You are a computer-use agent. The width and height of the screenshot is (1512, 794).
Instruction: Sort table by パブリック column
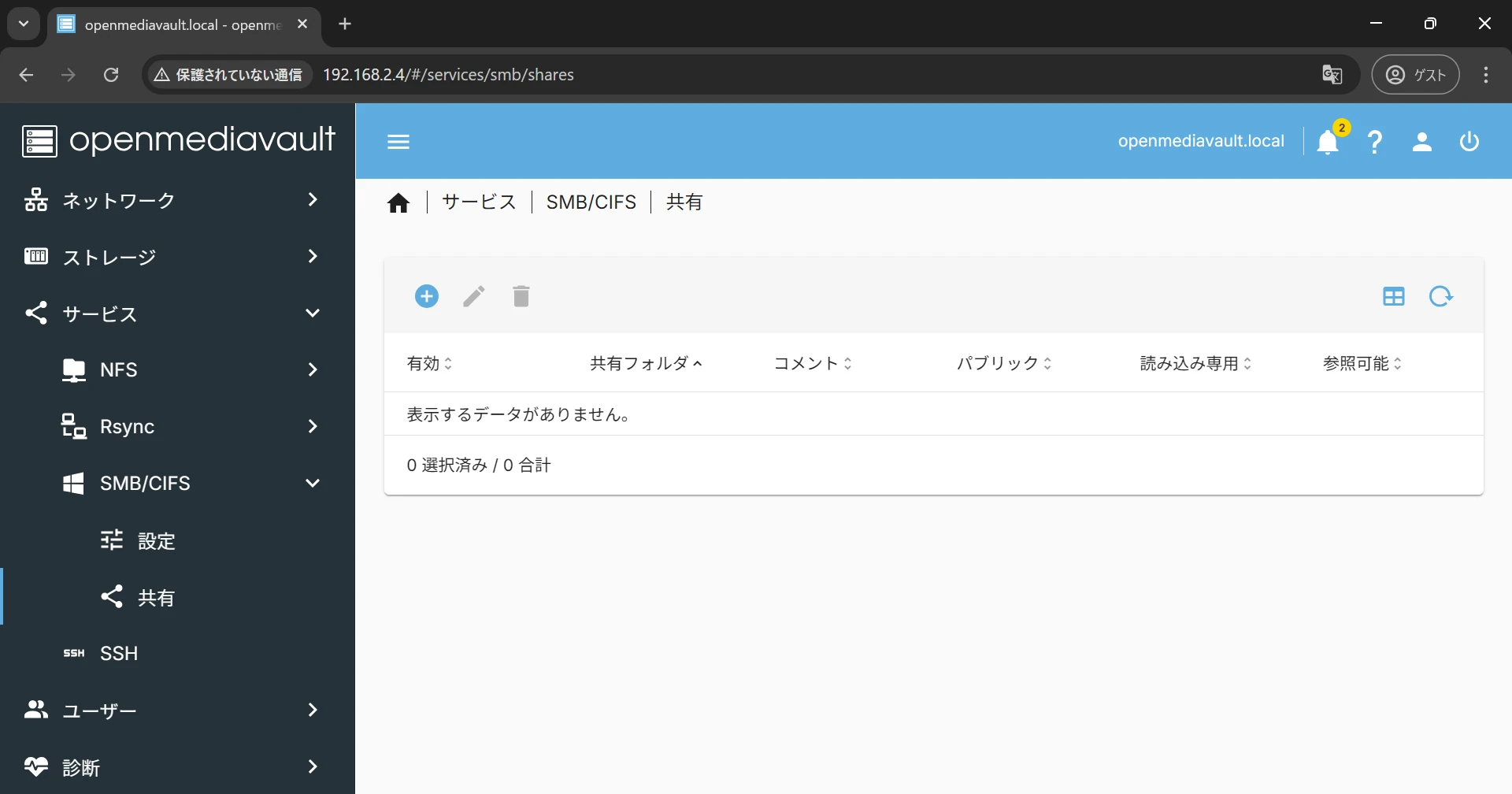pyautogui.click(x=1004, y=363)
